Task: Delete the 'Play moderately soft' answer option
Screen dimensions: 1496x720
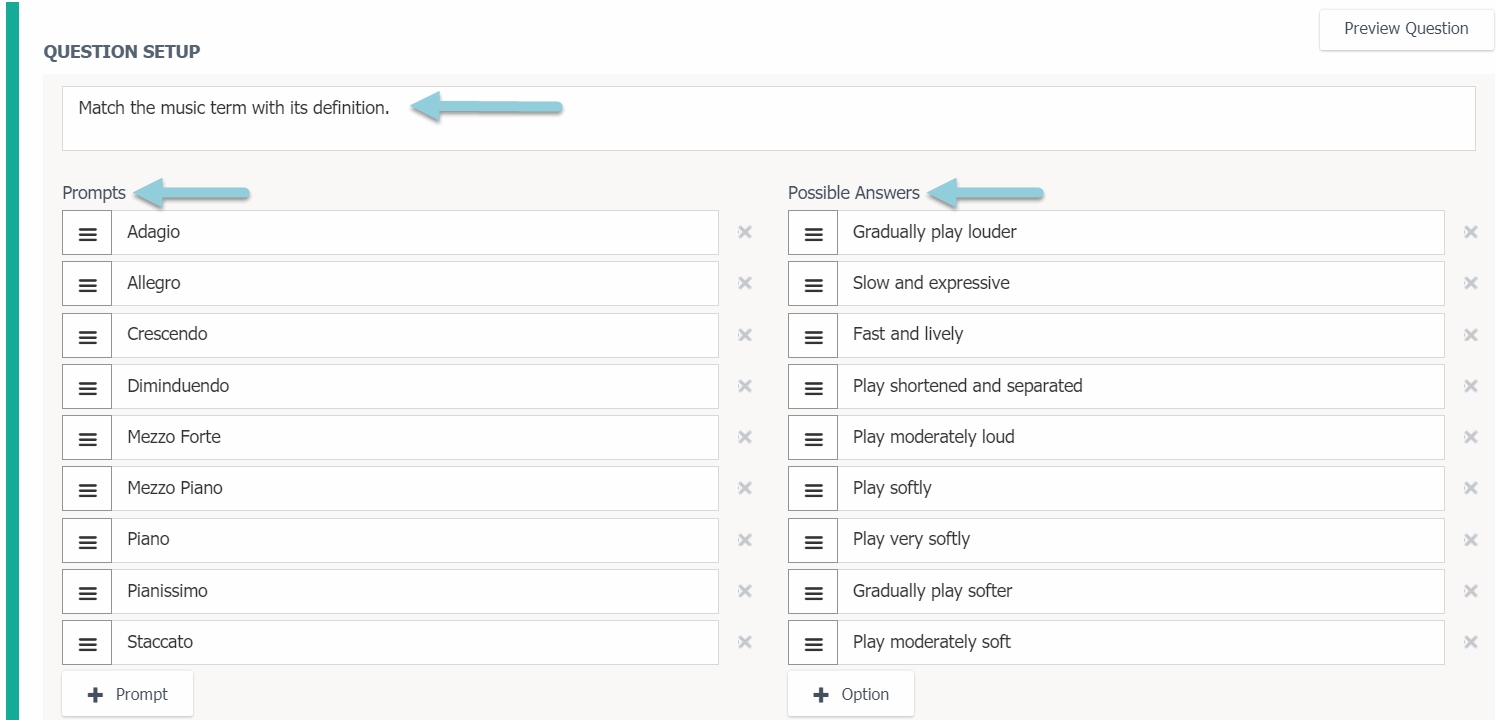Action: (x=1470, y=642)
